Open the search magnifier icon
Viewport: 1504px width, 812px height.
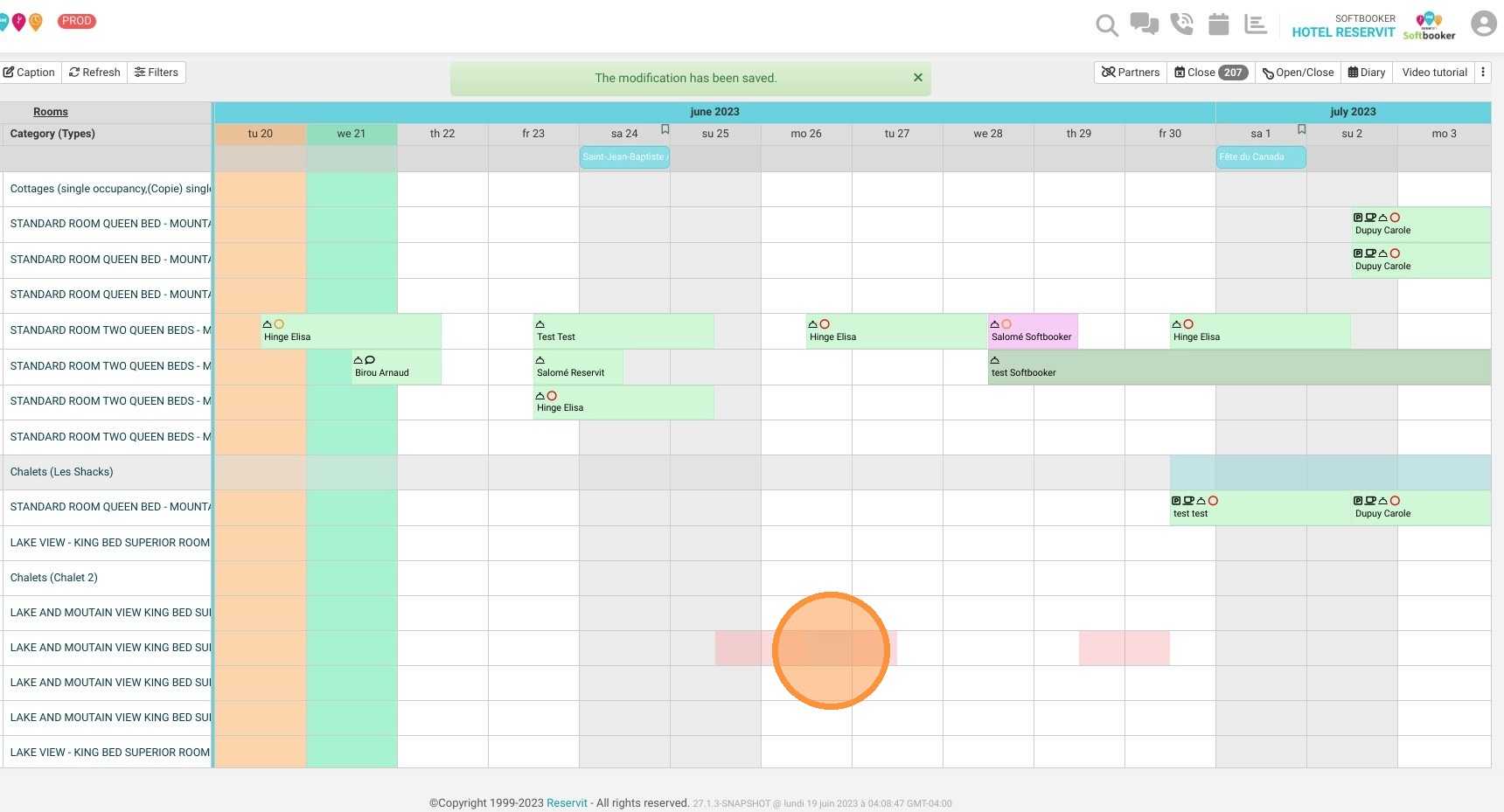(x=1107, y=25)
